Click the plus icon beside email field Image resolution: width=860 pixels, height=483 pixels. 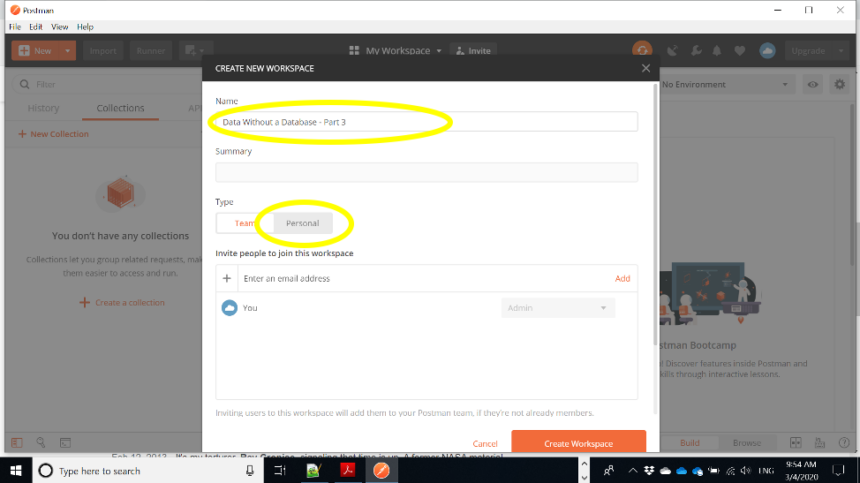[227, 279]
